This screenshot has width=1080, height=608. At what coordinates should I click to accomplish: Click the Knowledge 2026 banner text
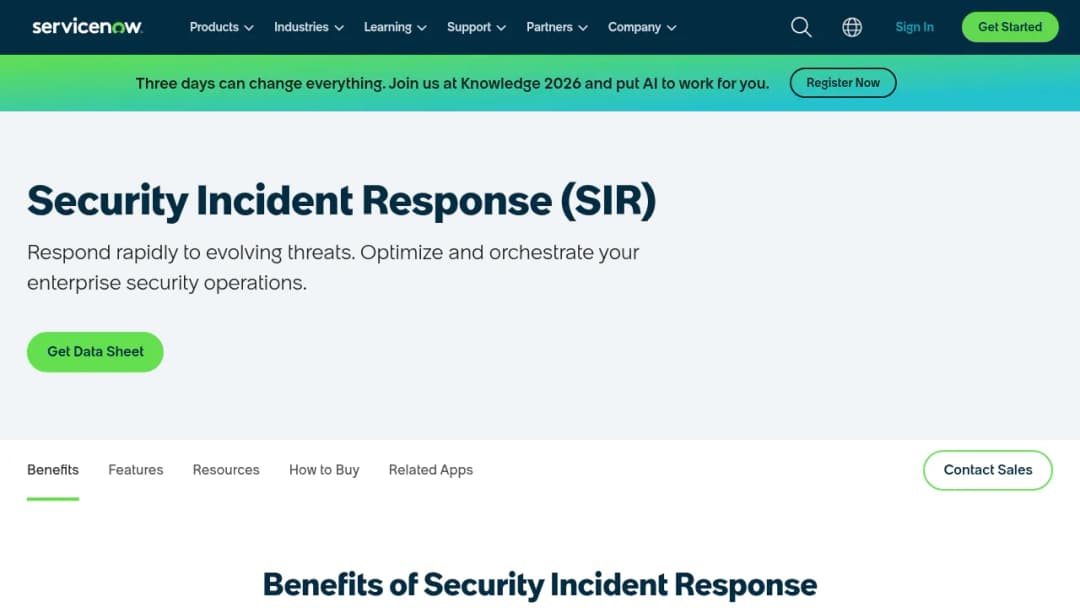pyautogui.click(x=452, y=83)
